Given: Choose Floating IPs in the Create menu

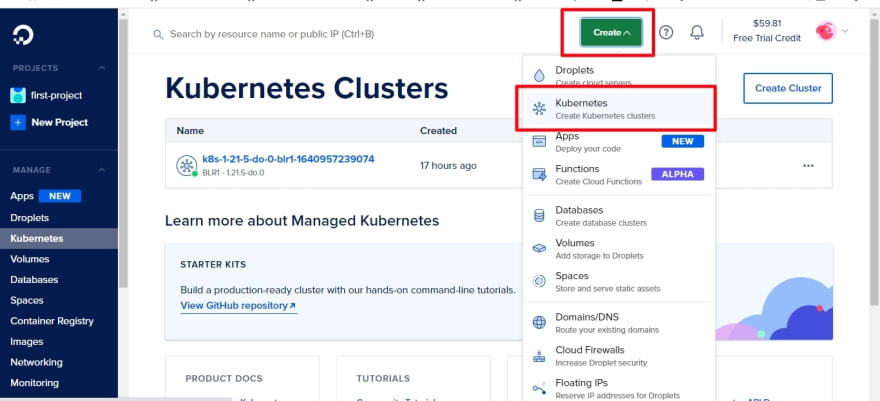Looking at the screenshot, I should (618, 388).
